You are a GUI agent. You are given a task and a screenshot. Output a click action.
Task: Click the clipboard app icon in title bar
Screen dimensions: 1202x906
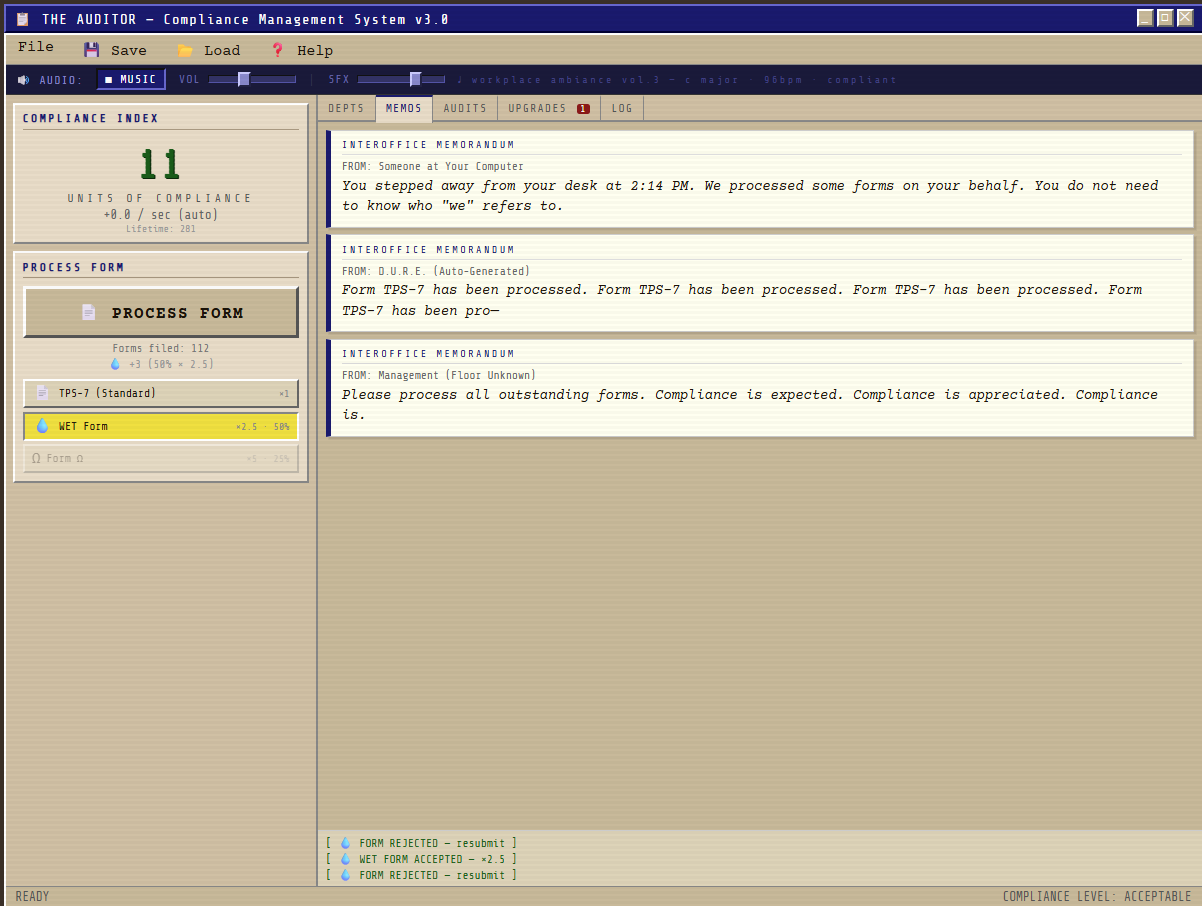pos(23,19)
